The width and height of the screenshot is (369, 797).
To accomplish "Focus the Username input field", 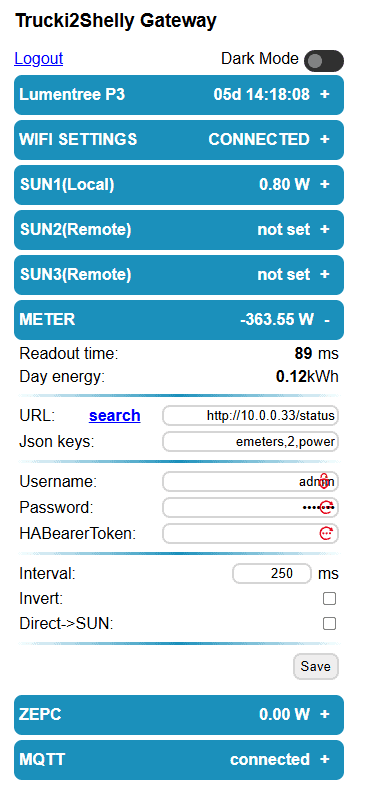I will point(251,481).
